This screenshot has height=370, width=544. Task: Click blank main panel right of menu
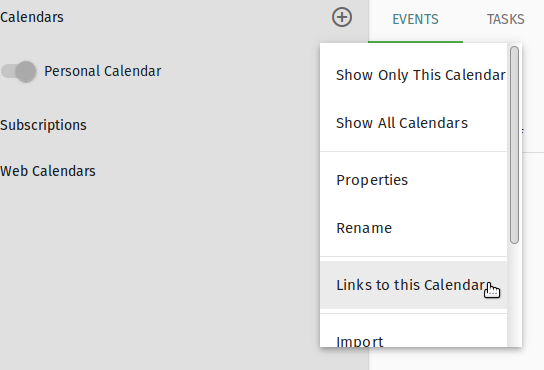(x=534, y=260)
